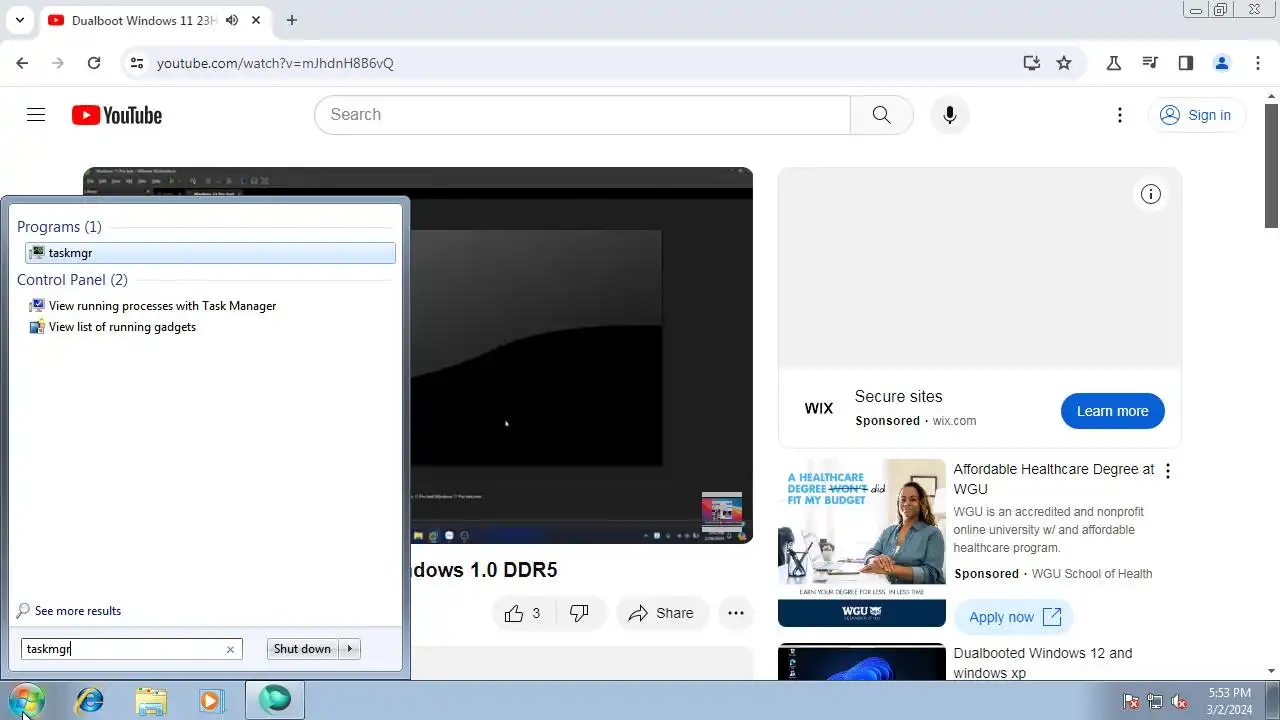
Task: Click WGU healthcare ad thumbnail
Action: [861, 543]
